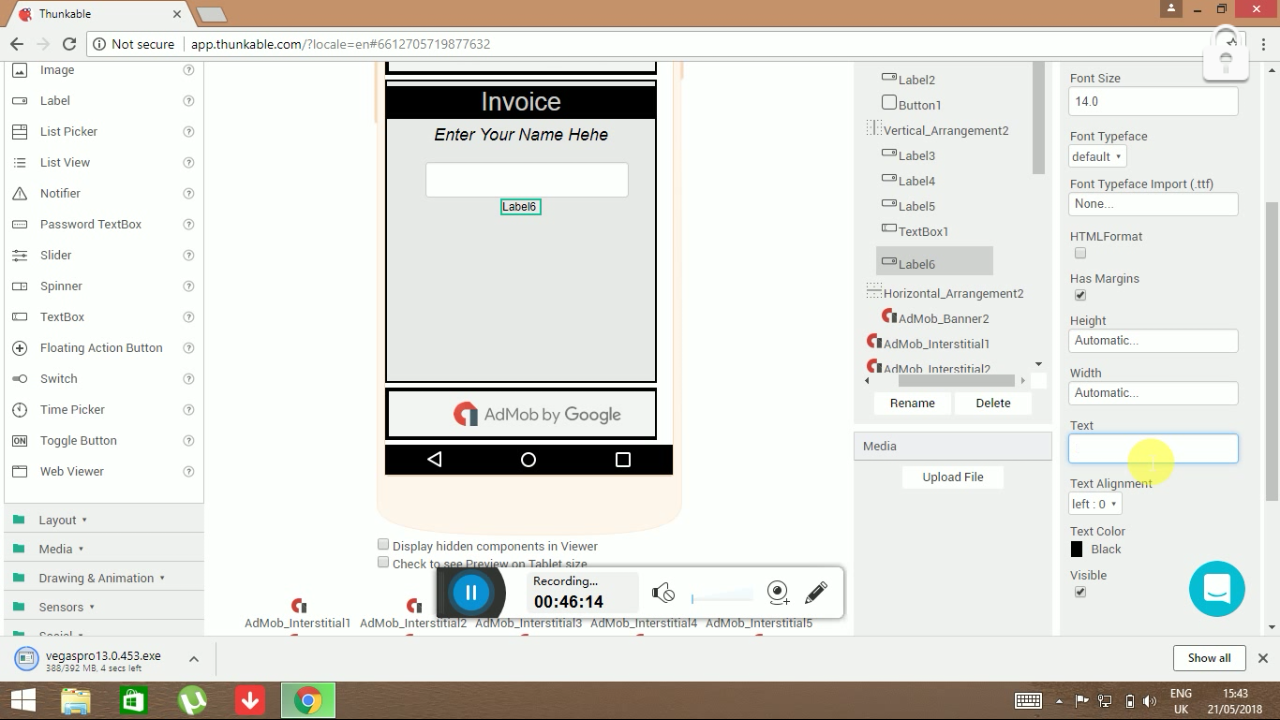Enable Display hidden components in Viewer

tap(383, 544)
